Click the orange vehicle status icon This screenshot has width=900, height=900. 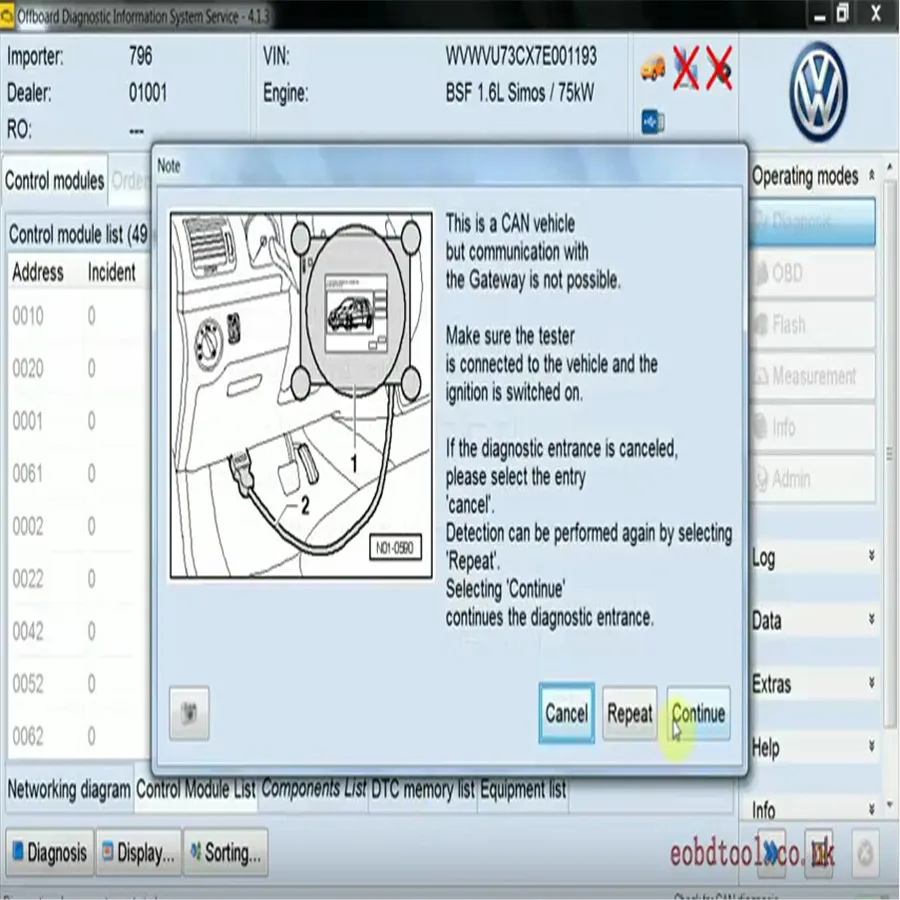[653, 68]
